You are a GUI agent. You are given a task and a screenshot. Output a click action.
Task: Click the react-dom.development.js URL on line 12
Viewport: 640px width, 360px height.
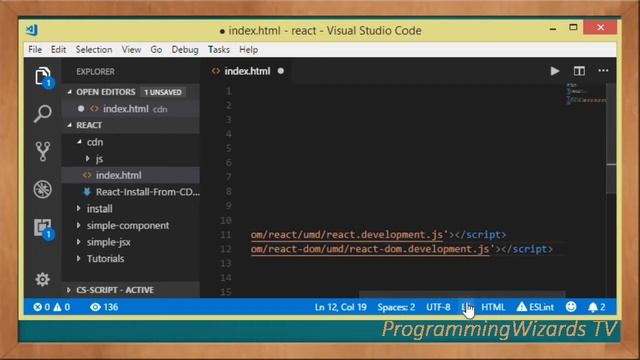click(x=370, y=249)
